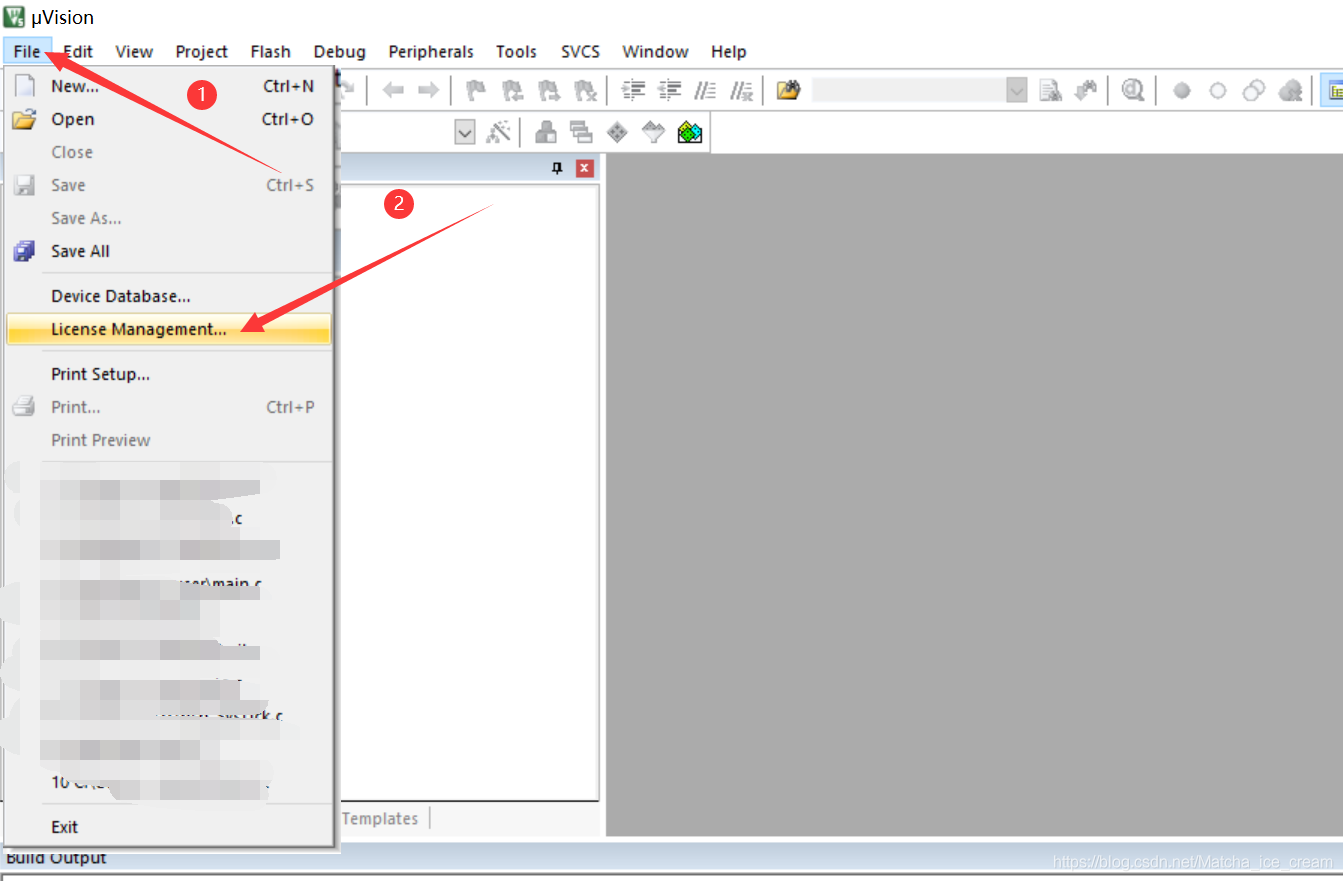Pin the Project panel
The width and height of the screenshot is (1343, 881).
click(x=558, y=169)
